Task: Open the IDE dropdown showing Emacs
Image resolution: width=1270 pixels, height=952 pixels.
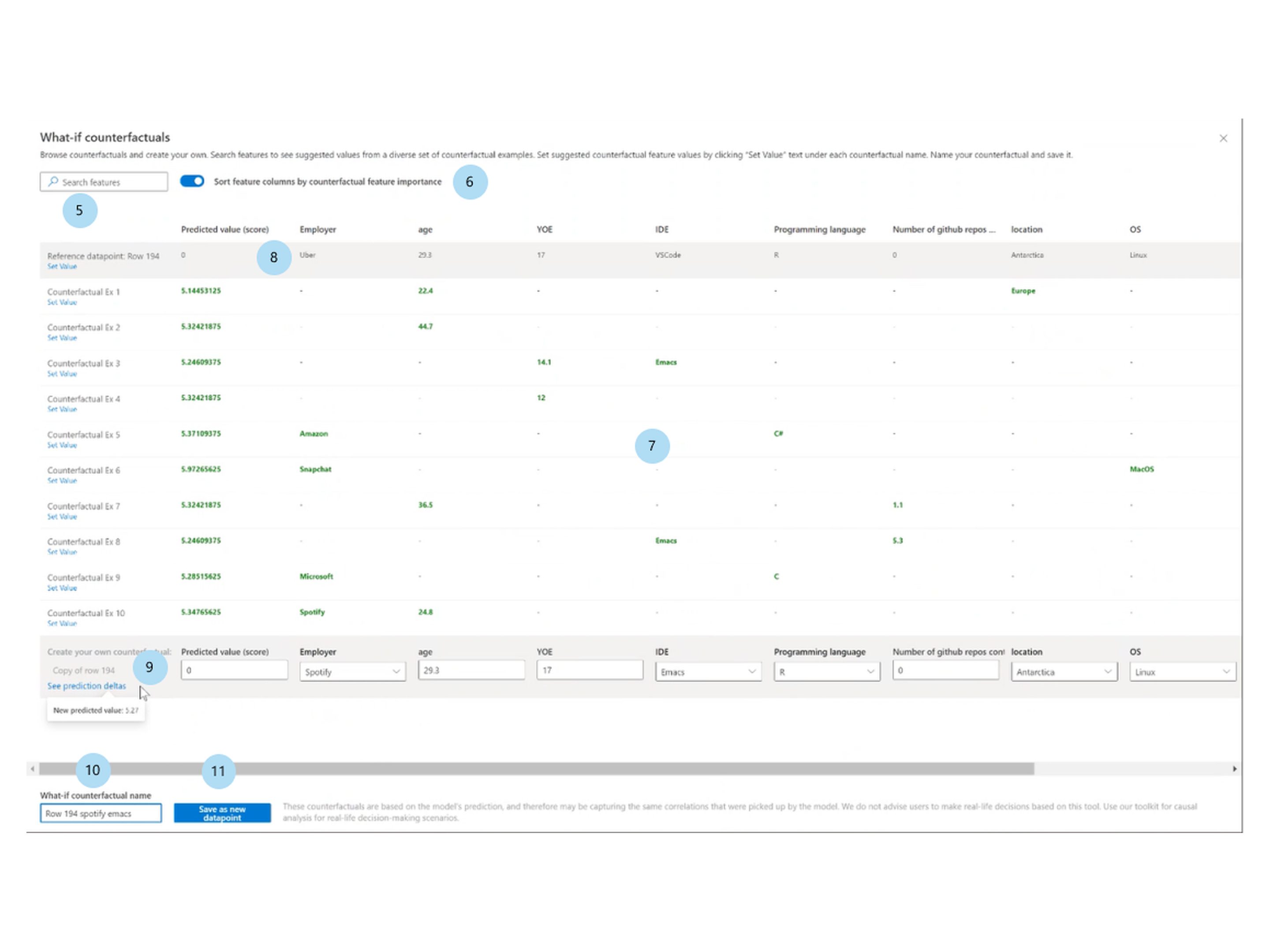Action: click(x=708, y=671)
